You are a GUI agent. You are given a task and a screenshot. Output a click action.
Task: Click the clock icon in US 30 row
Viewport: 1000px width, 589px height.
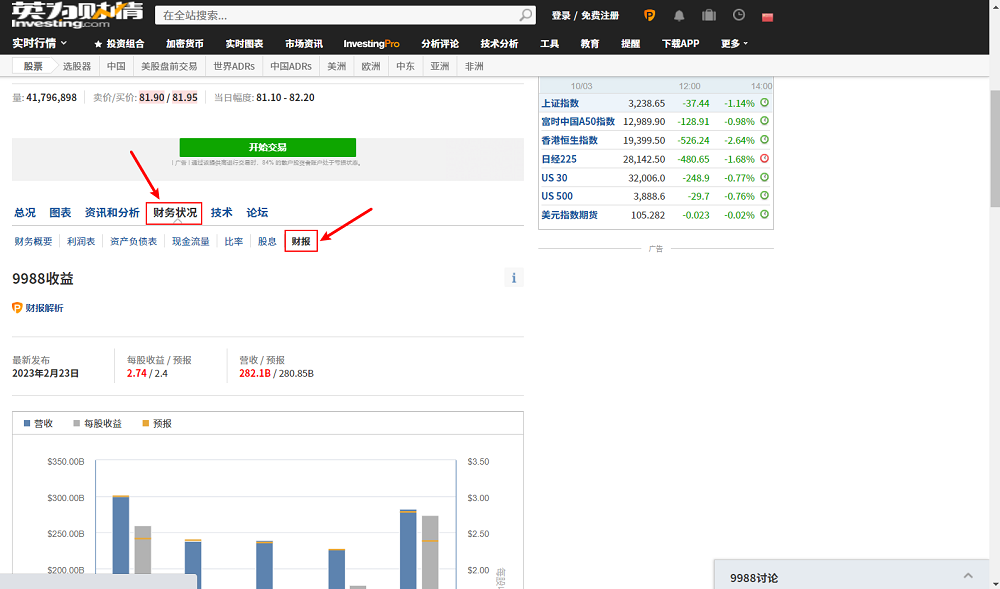764,177
